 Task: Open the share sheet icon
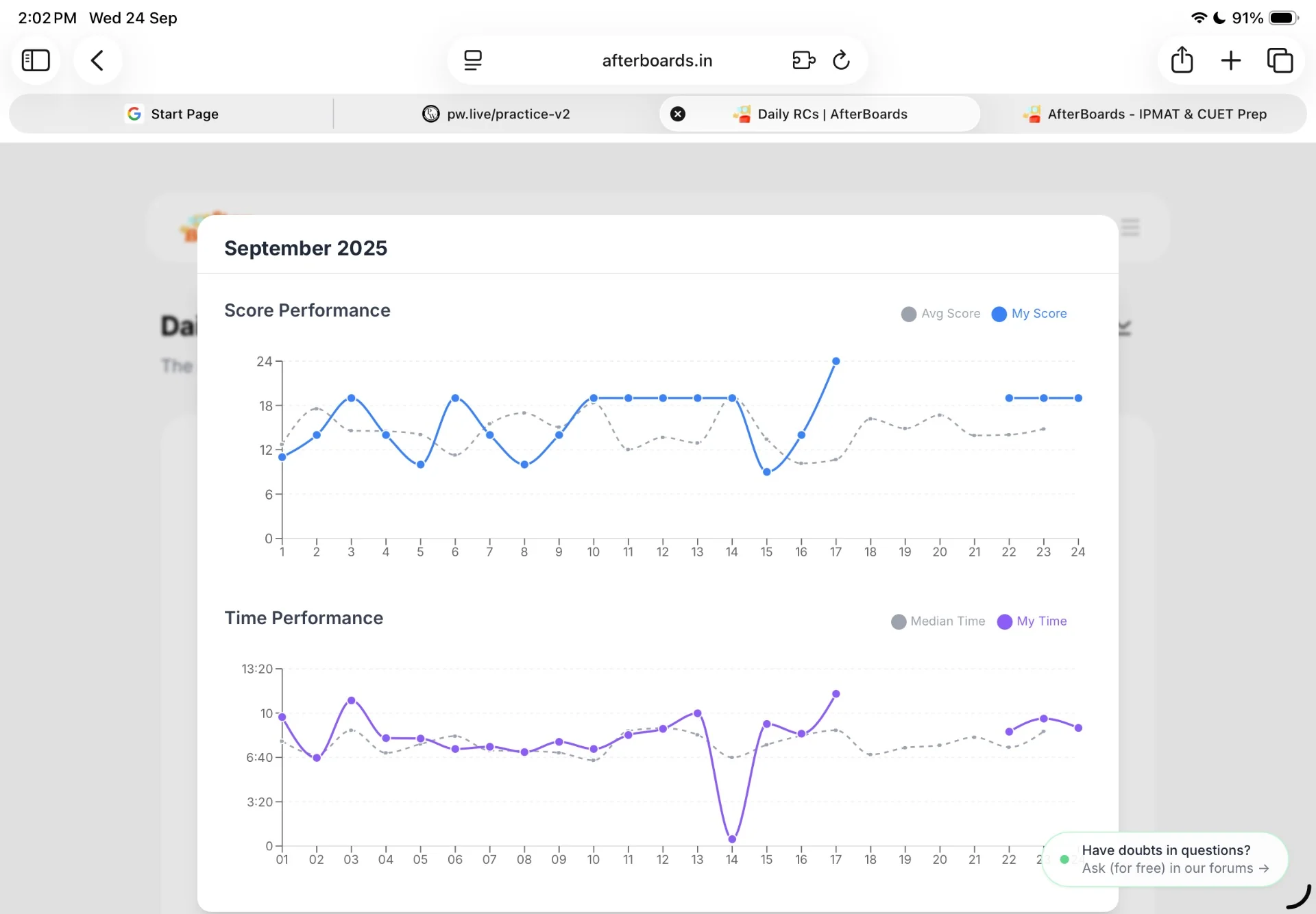(x=1182, y=60)
